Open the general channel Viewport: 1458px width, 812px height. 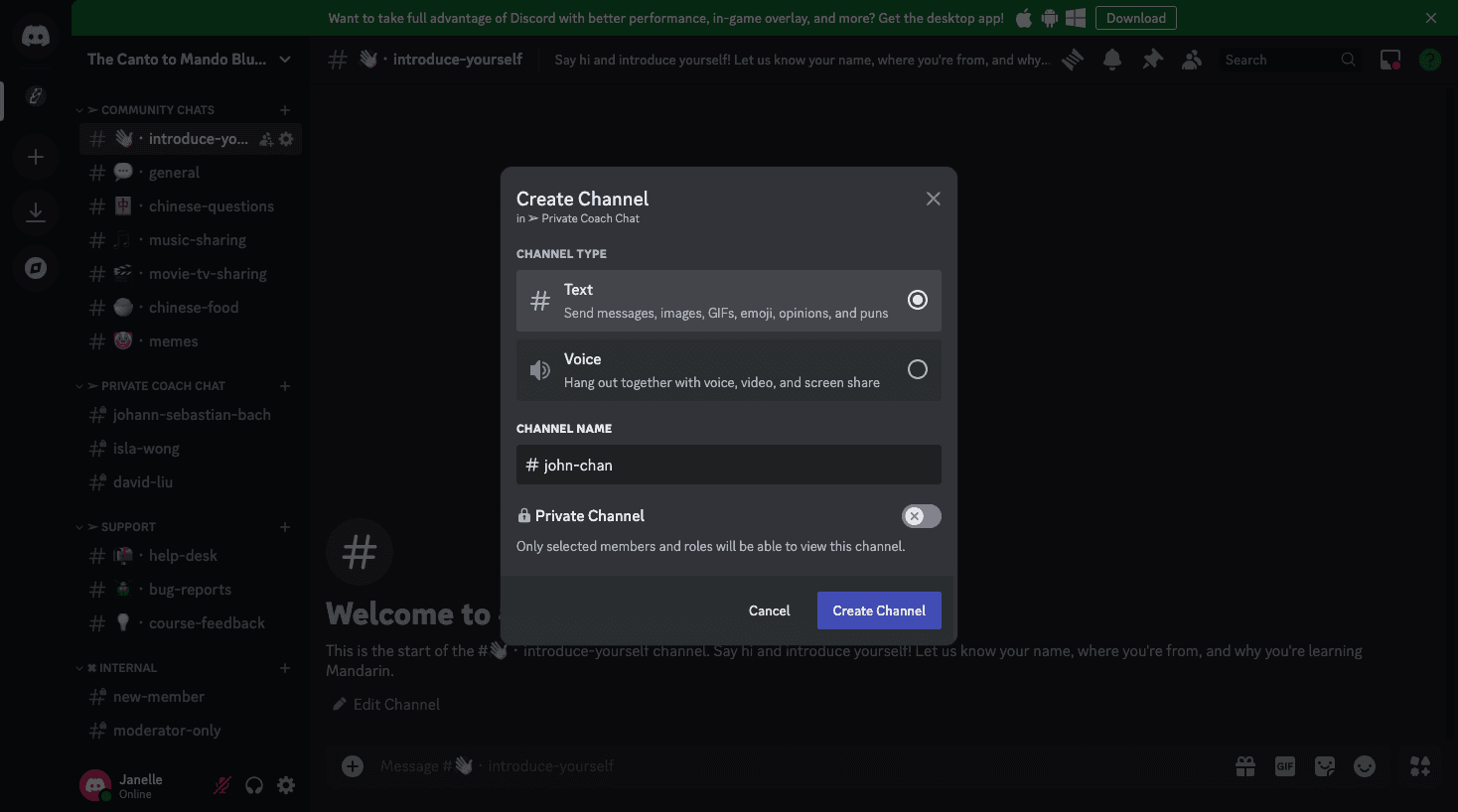pyautogui.click(x=191, y=173)
